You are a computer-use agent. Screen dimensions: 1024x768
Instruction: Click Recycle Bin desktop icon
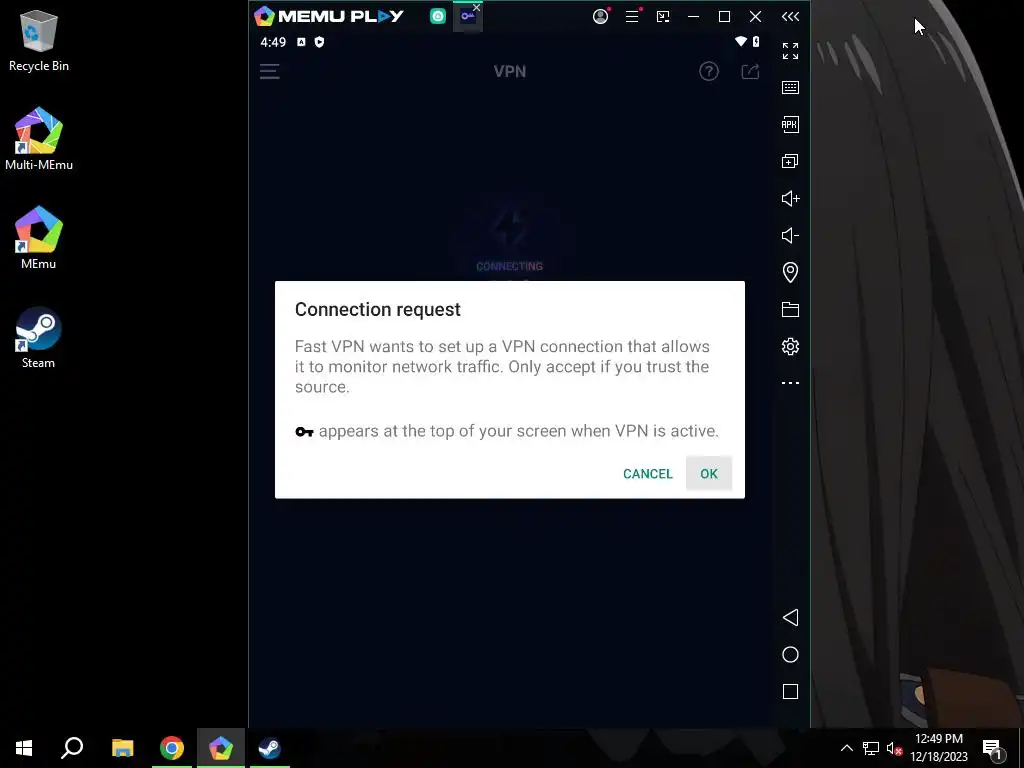39,40
